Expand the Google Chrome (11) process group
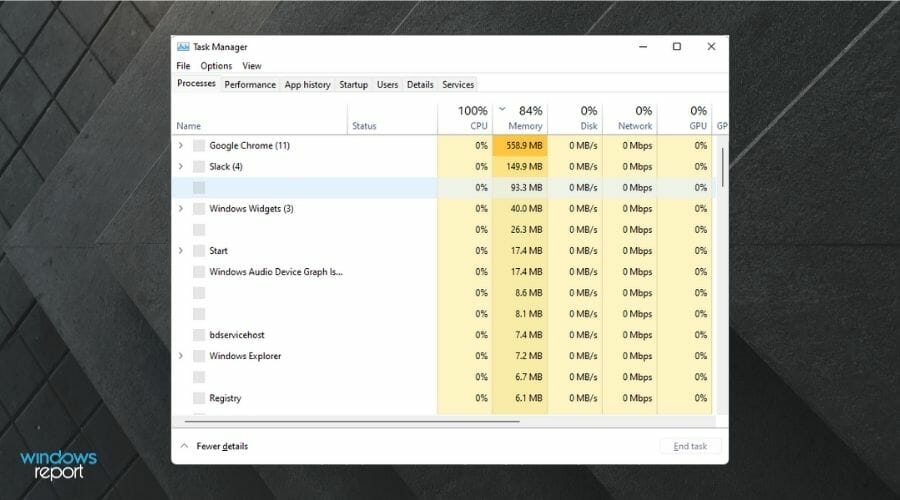Screen dimensions: 900x500 click(x=181, y=146)
